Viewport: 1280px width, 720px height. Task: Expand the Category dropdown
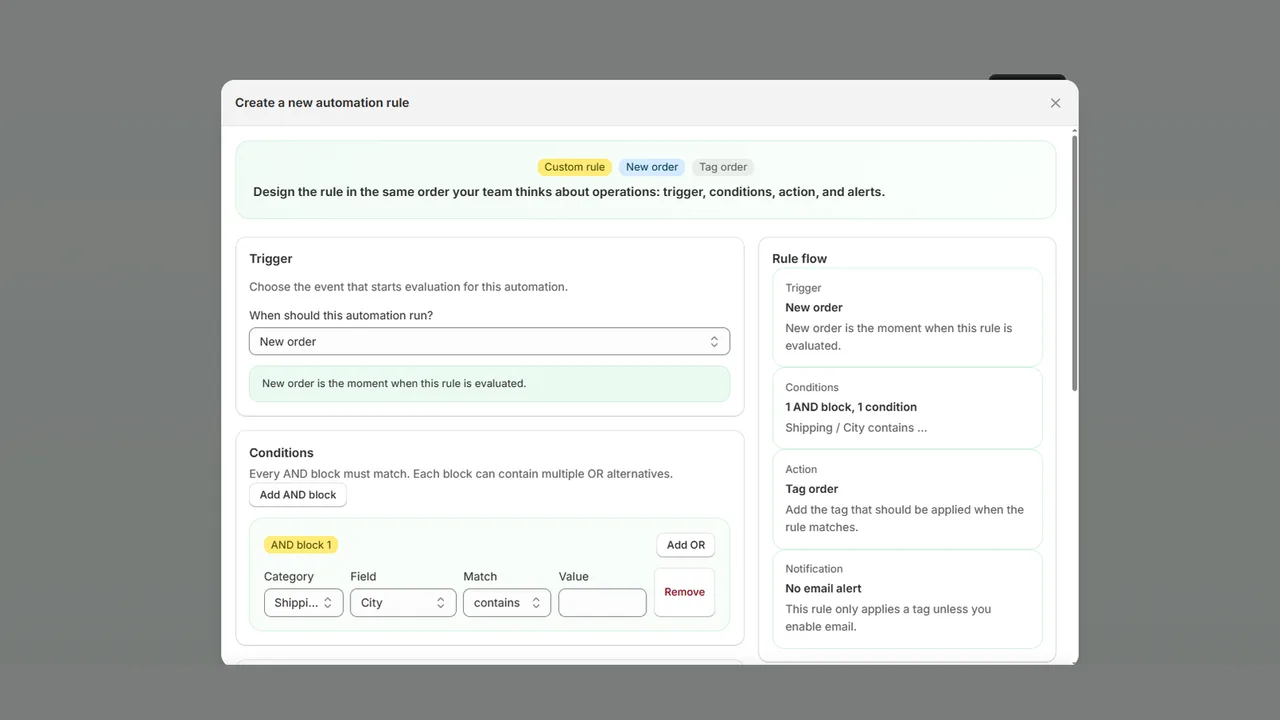click(x=303, y=603)
